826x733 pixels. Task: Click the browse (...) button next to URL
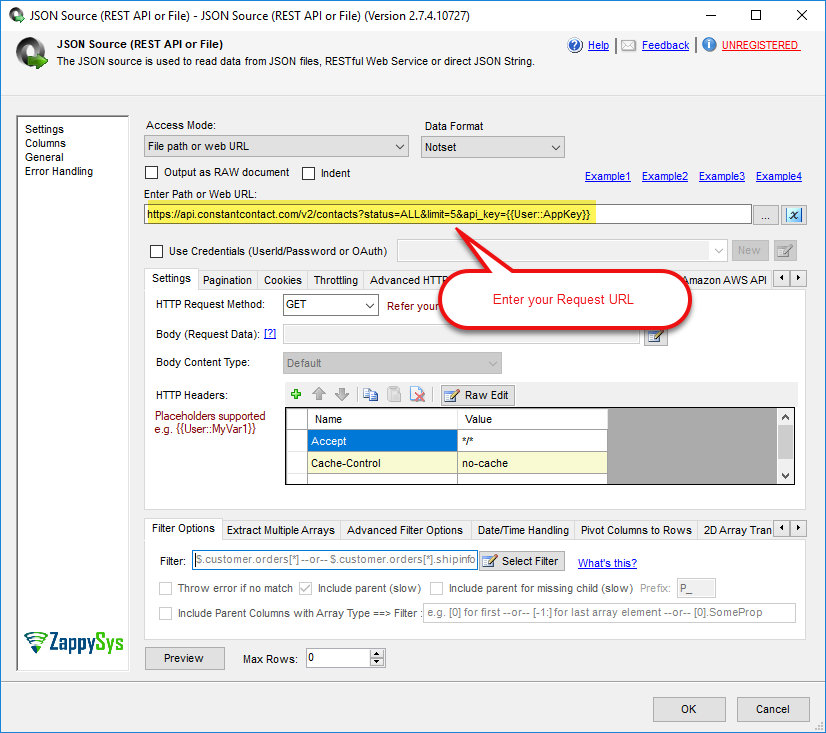pos(765,215)
